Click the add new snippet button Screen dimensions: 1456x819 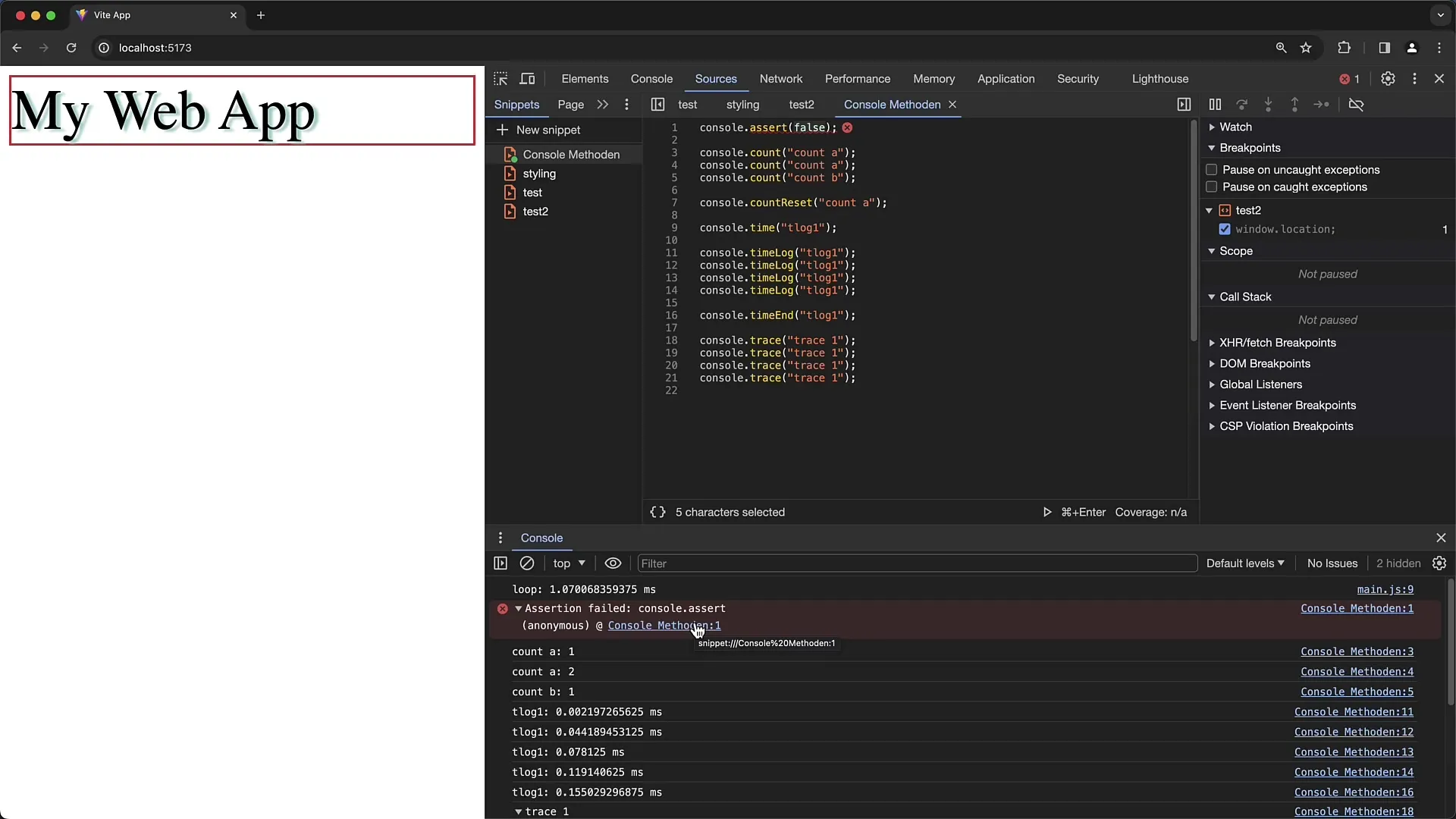point(540,130)
